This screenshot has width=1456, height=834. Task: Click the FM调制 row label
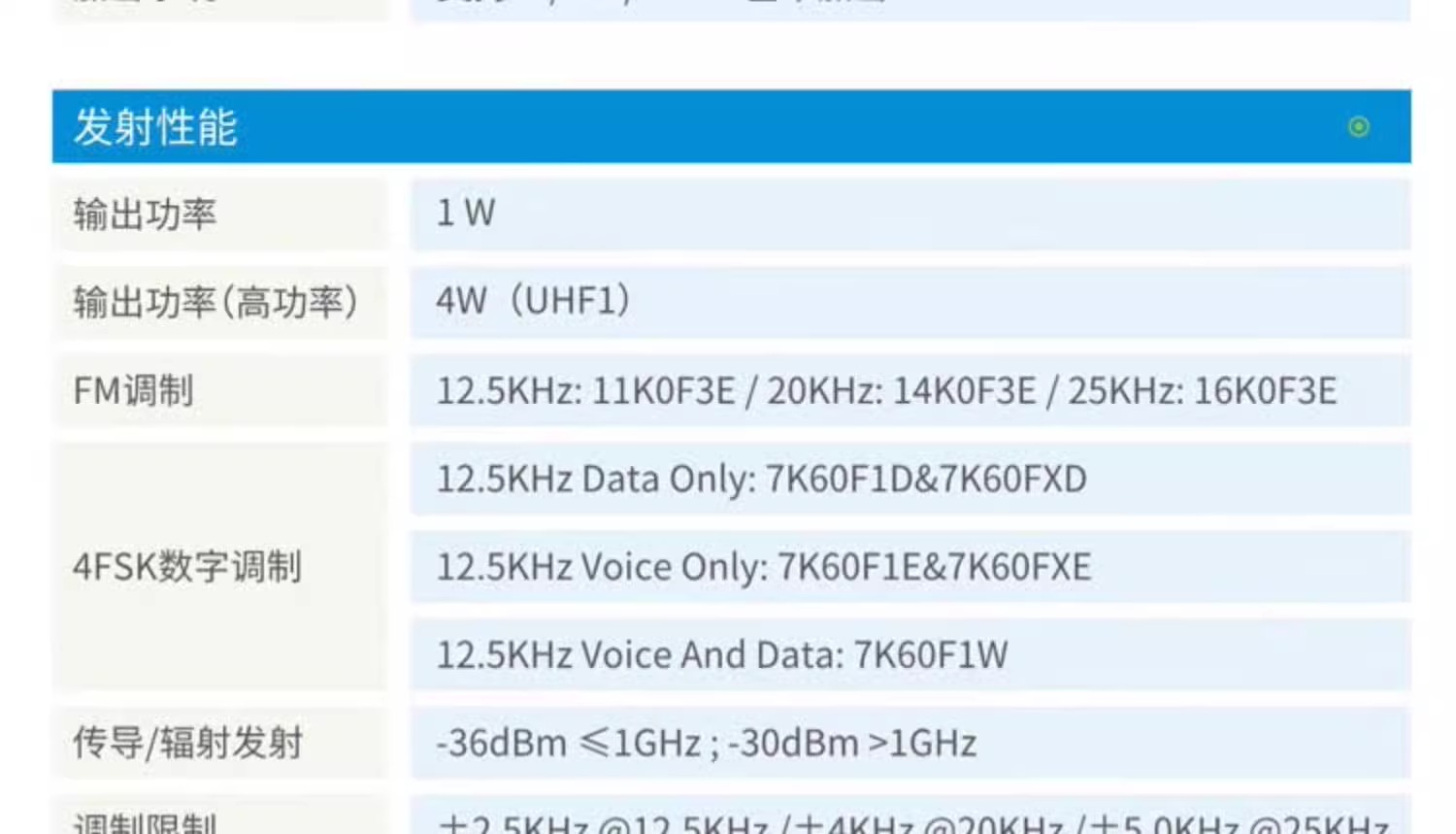click(x=134, y=391)
